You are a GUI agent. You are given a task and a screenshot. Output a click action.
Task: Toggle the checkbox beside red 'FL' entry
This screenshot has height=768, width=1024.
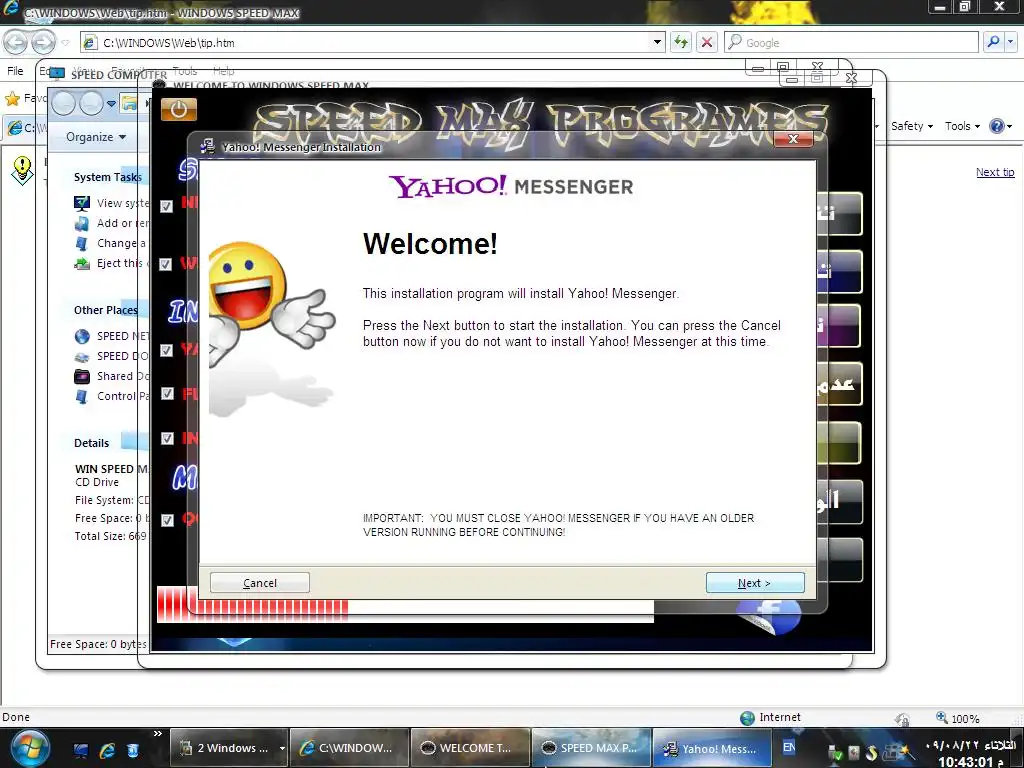coord(167,393)
